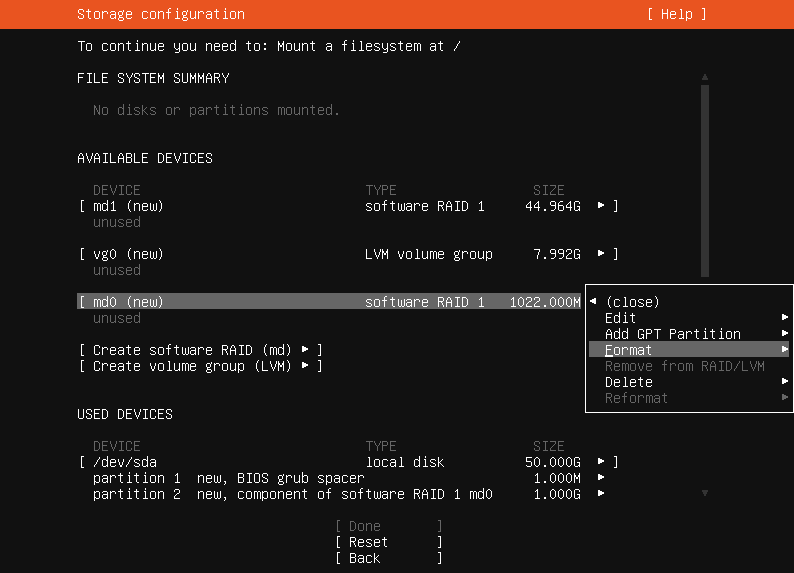
Task: Expand partition 2 arrow next to 1.000G
Action: [x=601, y=493]
